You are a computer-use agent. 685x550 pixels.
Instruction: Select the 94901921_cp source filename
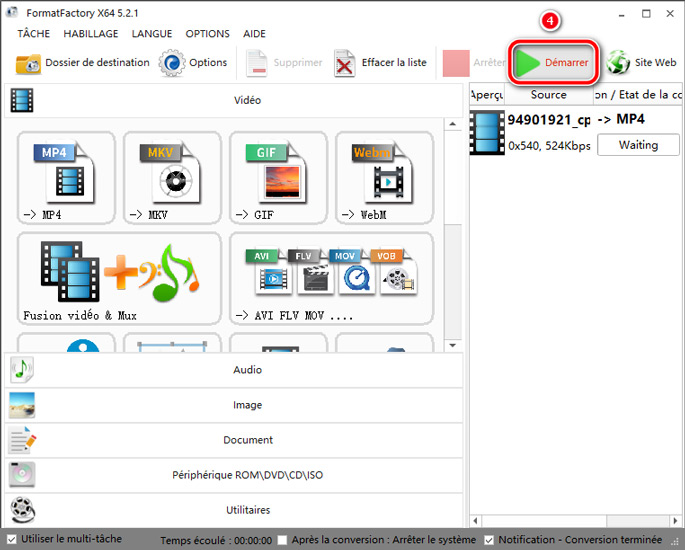[x=549, y=119]
